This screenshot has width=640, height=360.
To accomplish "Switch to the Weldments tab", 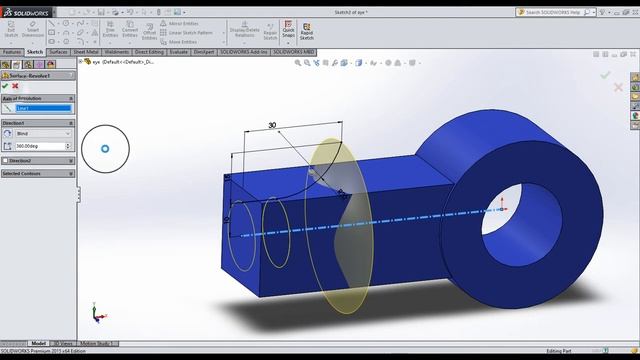I will click(117, 52).
